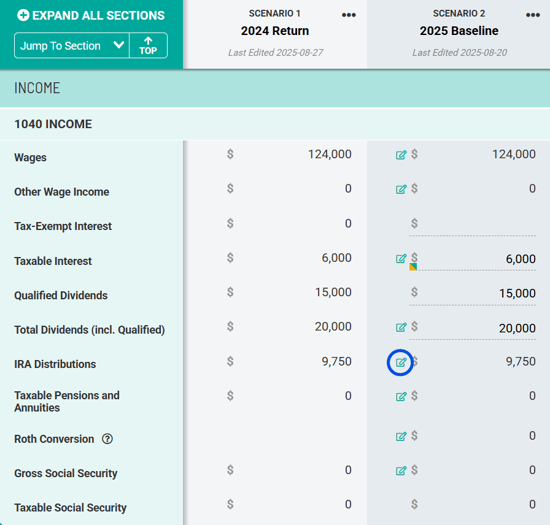Viewport: 550px width, 525px height.
Task: Open the three-dot menu for Scenario 1
Action: coord(349,15)
